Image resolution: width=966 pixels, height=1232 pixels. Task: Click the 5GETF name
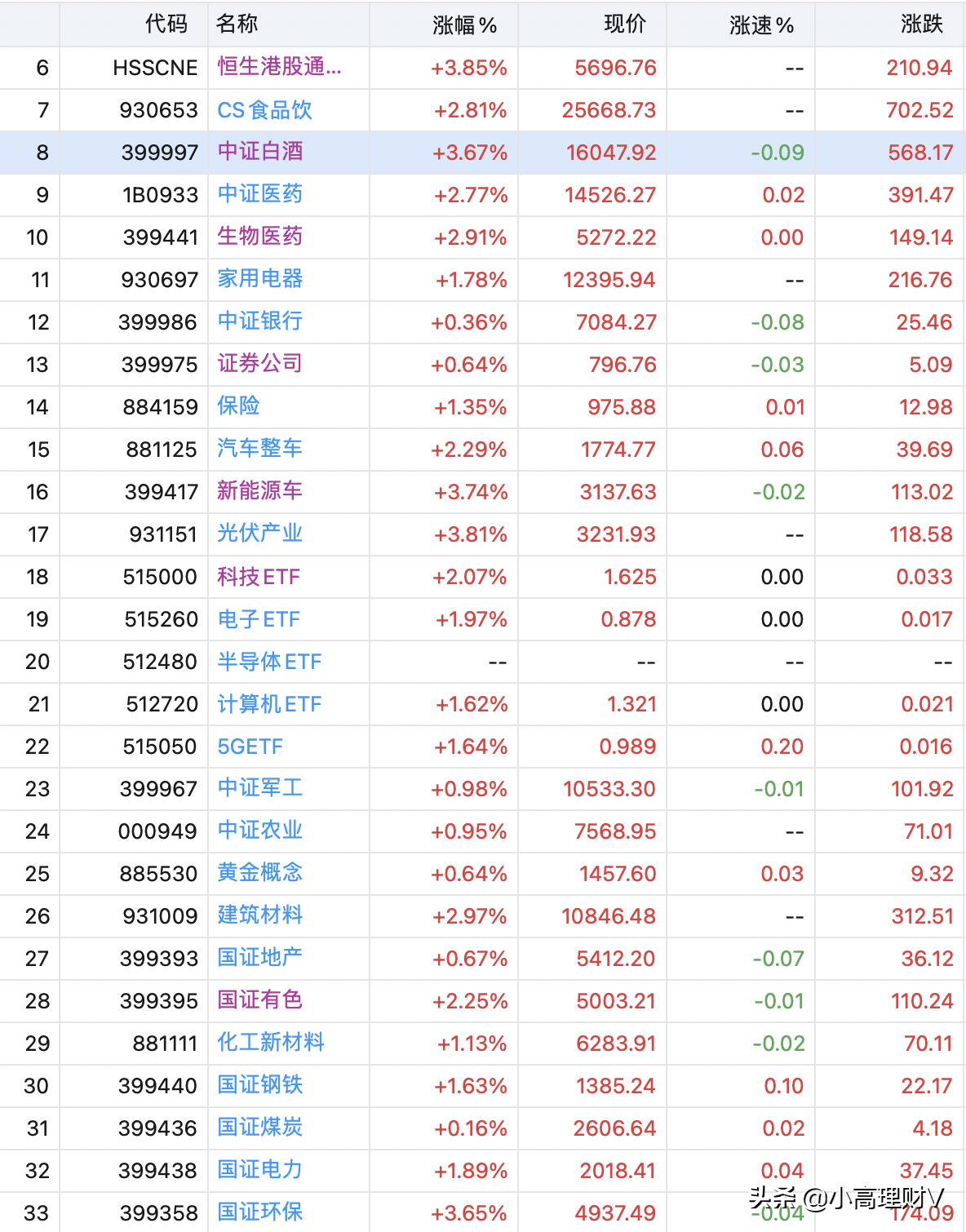[250, 746]
